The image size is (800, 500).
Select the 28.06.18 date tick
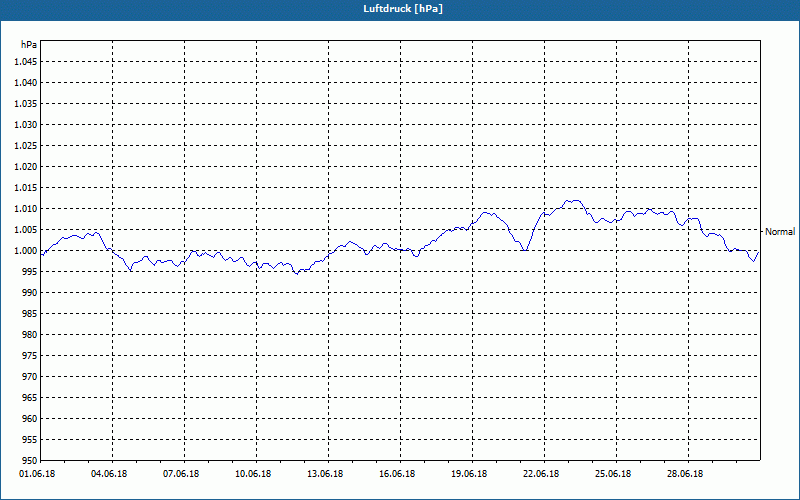tap(685, 474)
